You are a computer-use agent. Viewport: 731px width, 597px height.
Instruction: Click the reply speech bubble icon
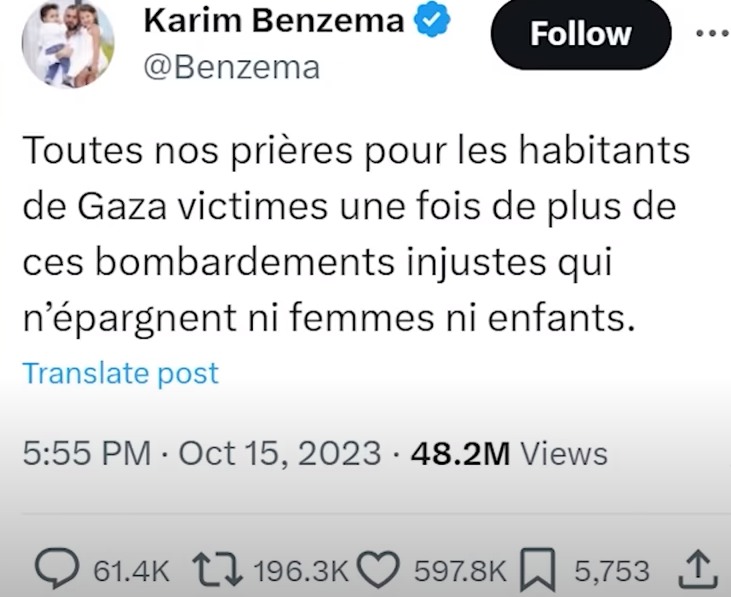57,568
